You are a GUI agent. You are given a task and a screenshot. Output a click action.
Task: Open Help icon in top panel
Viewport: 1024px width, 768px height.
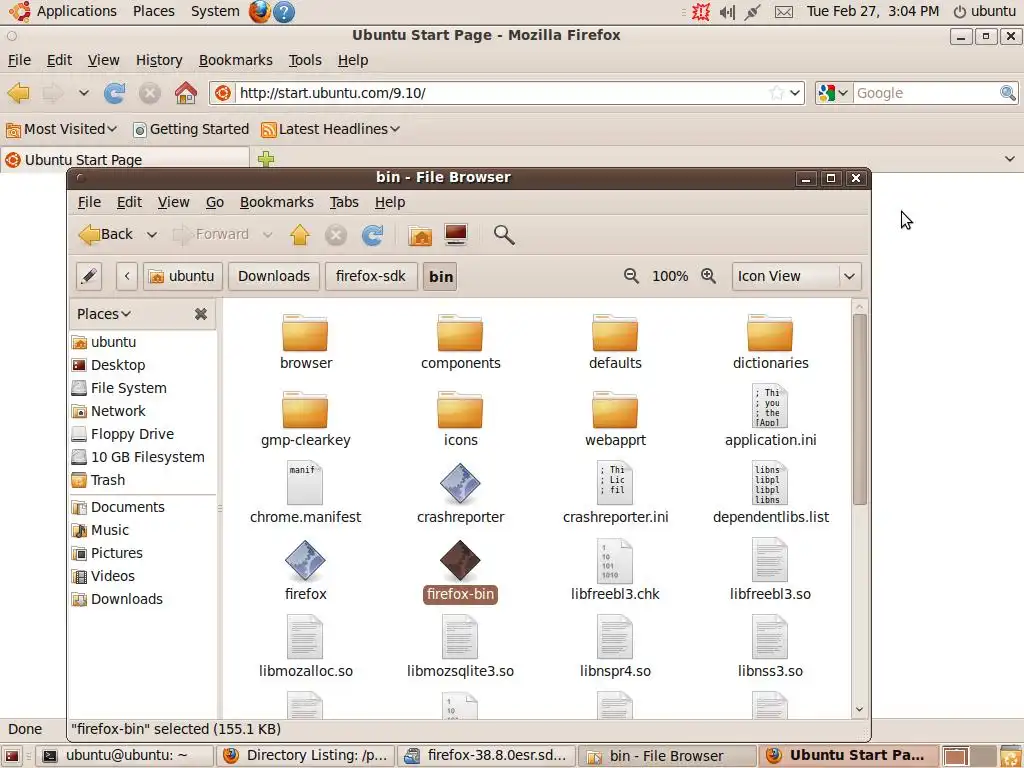tap(284, 11)
